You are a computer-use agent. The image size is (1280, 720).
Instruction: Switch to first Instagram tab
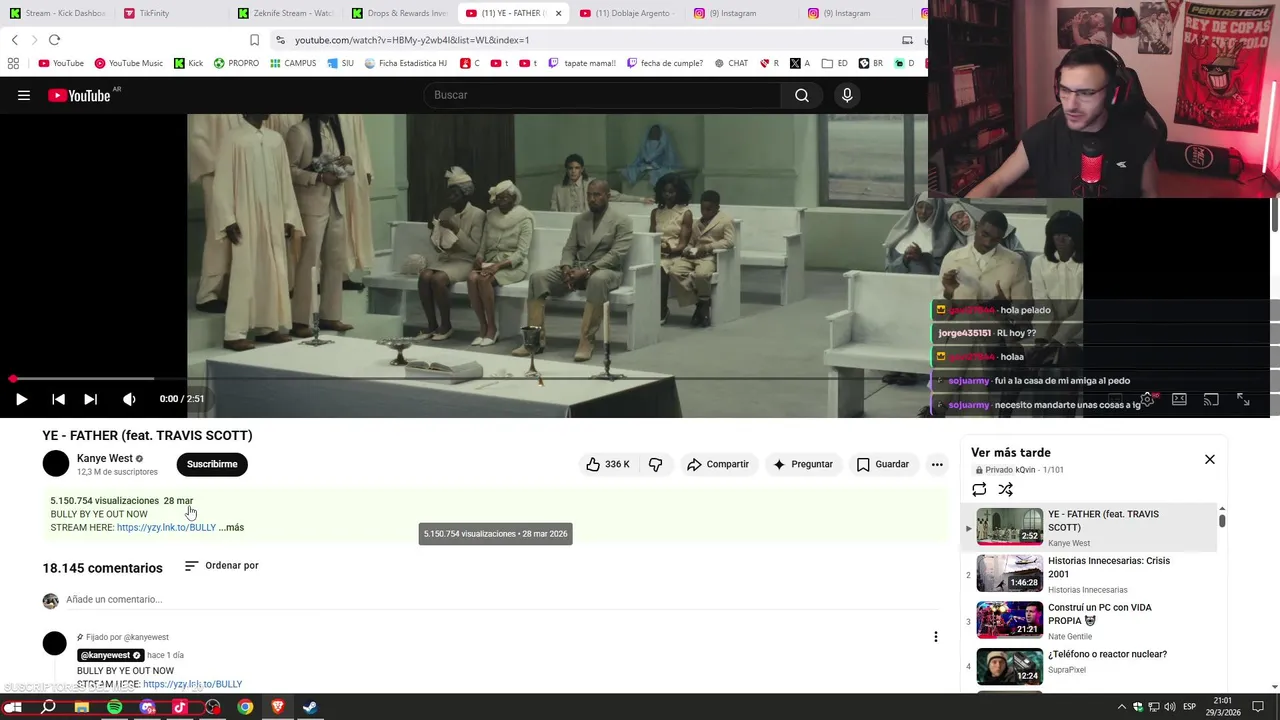point(742,13)
